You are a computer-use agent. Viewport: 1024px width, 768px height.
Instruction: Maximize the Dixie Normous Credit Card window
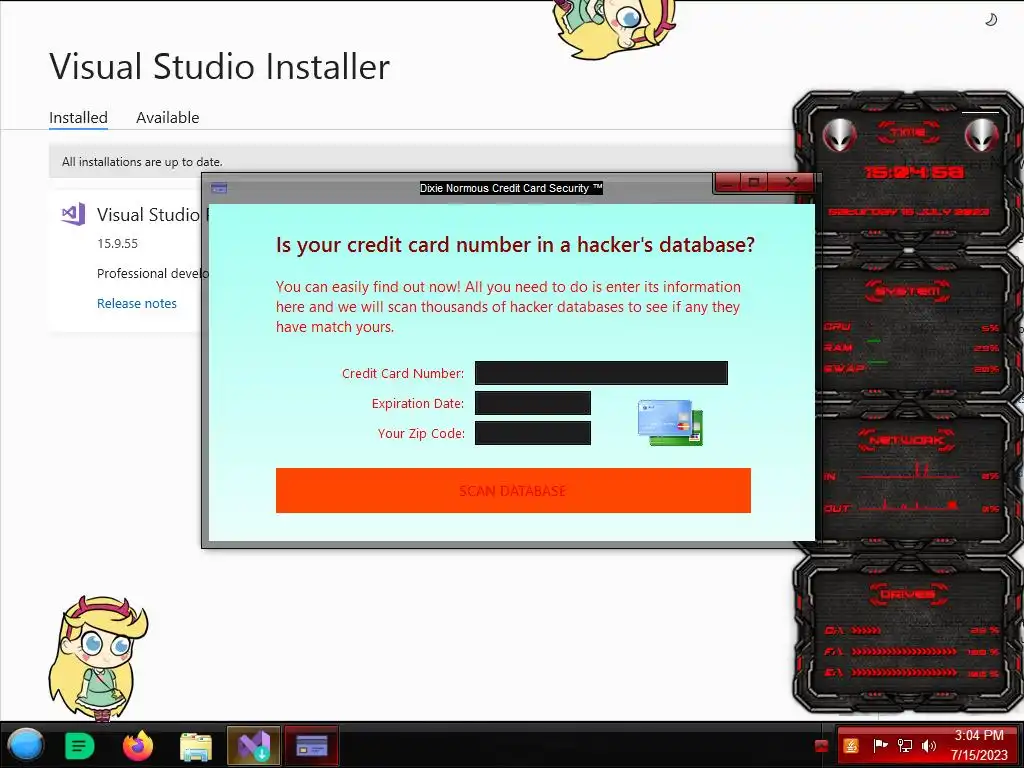(x=754, y=182)
